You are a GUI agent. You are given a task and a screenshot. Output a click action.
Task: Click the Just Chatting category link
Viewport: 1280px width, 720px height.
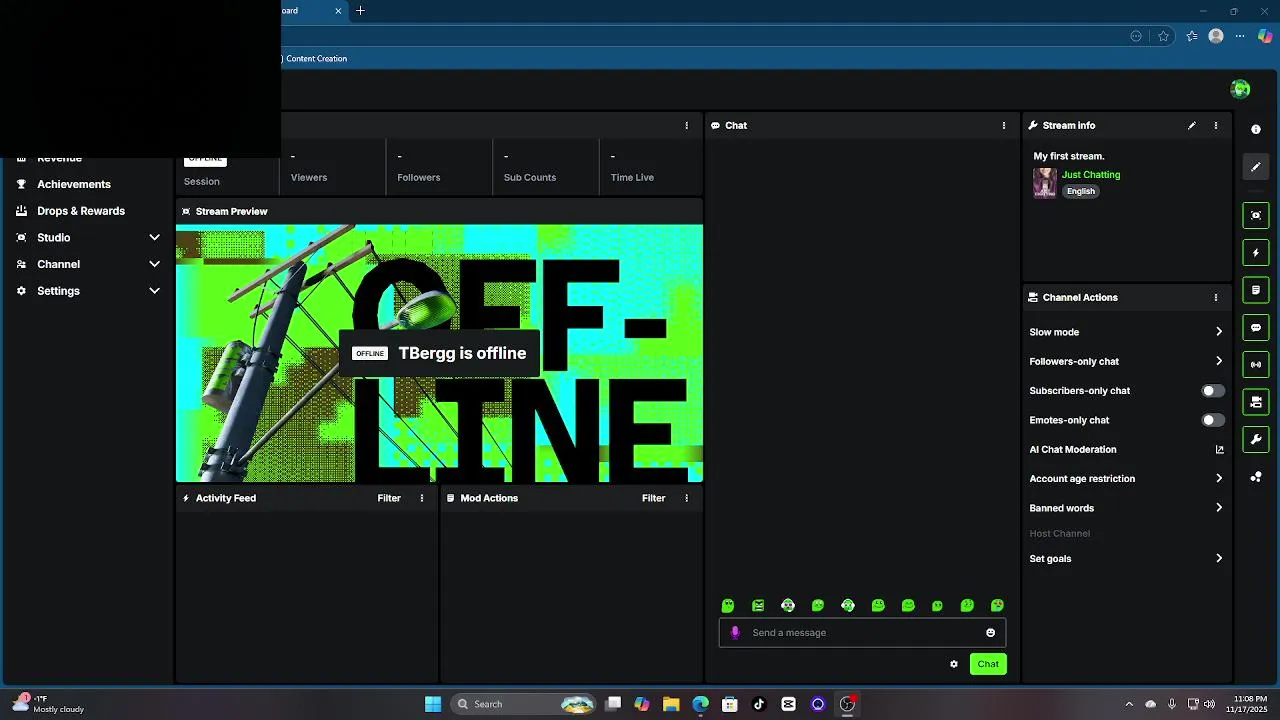point(1091,175)
